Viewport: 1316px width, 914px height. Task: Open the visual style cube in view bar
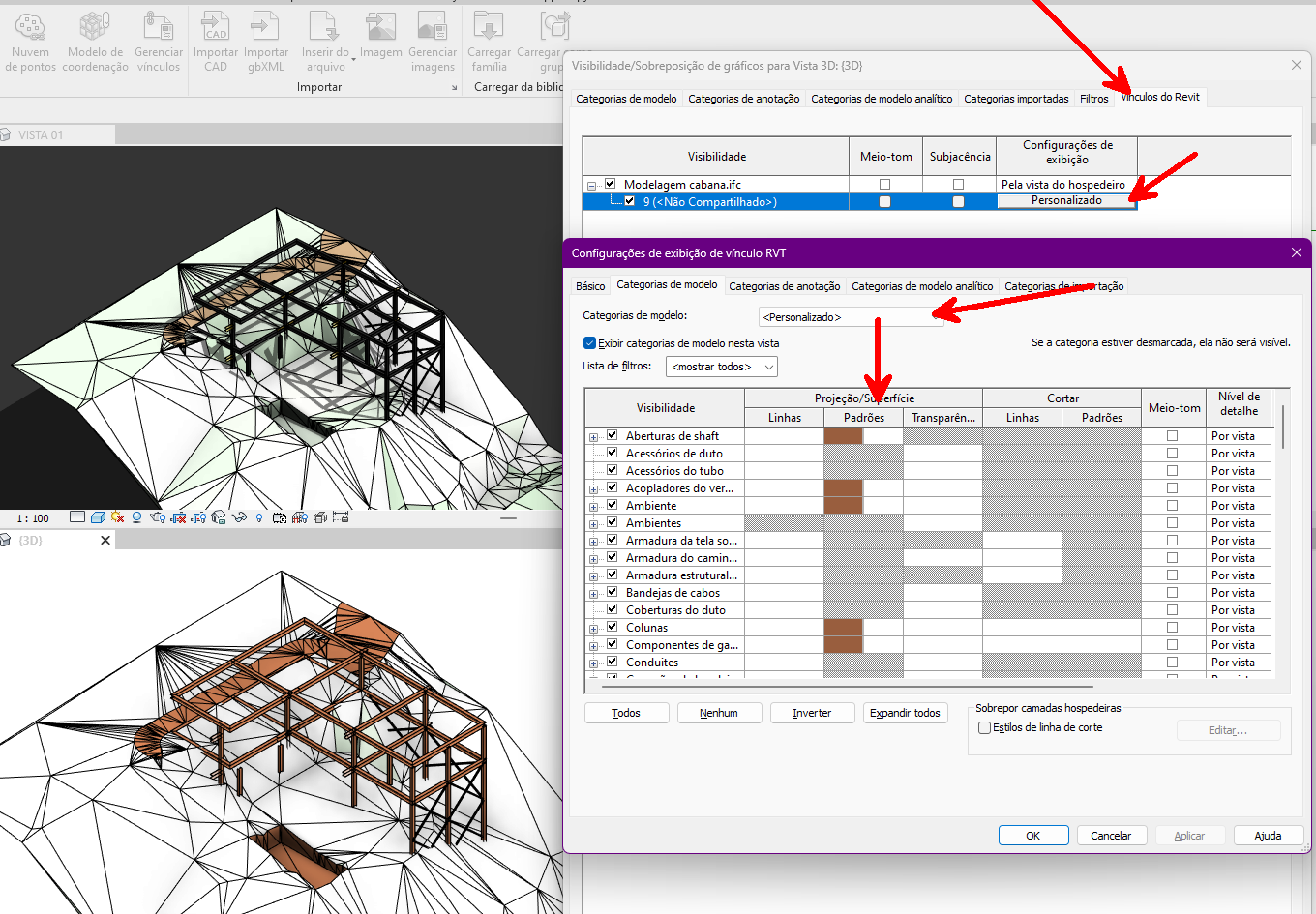click(96, 518)
